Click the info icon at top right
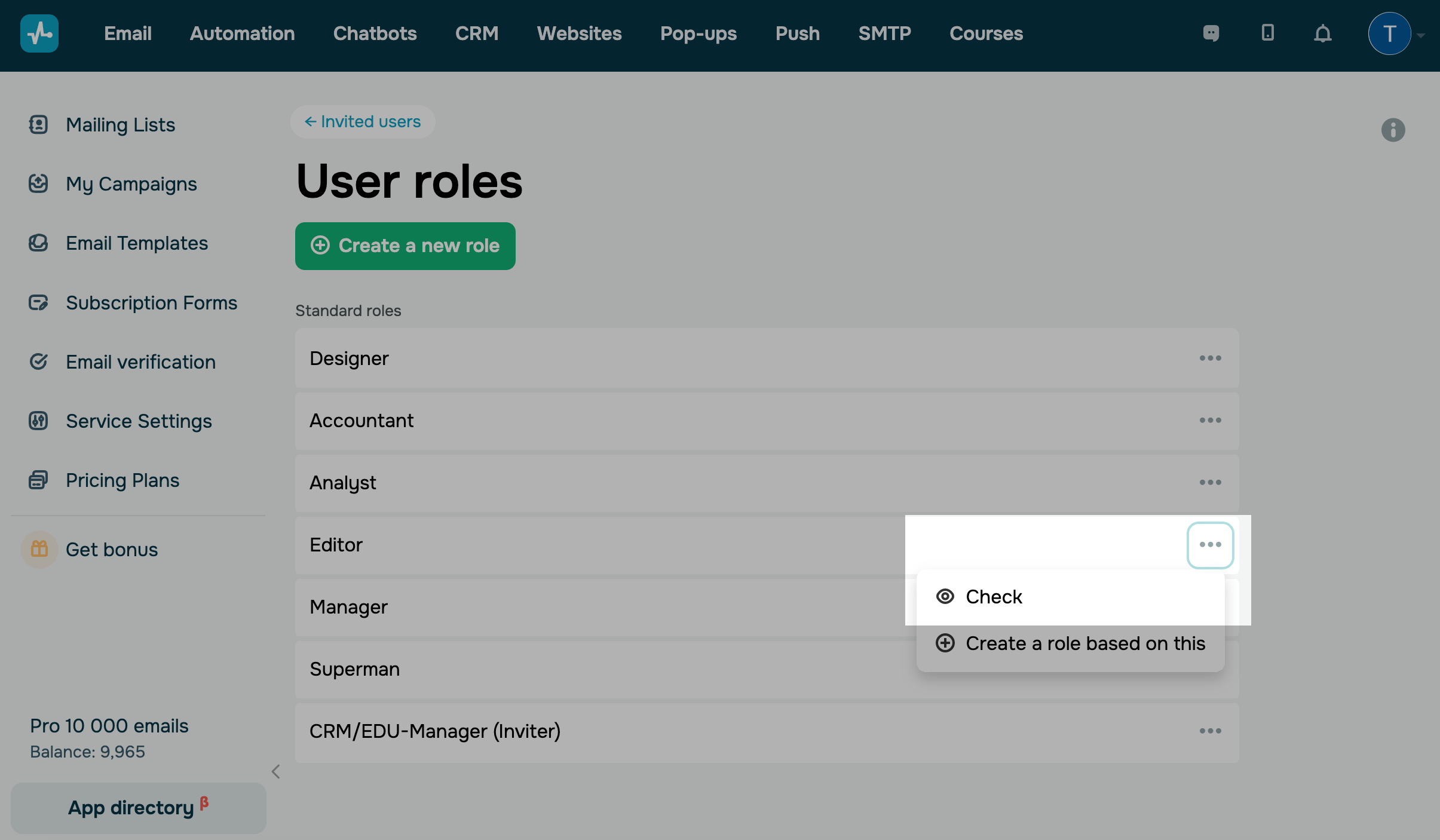Screen dimensions: 1440x840 click(x=1393, y=130)
